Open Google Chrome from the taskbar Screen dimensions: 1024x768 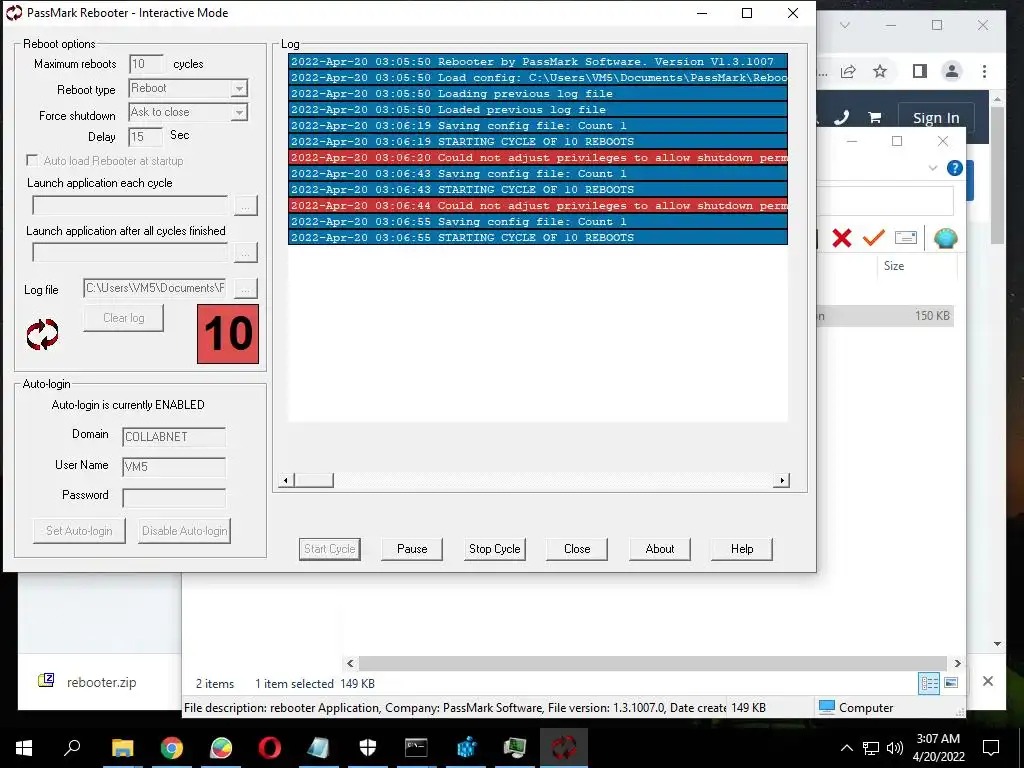(172, 748)
